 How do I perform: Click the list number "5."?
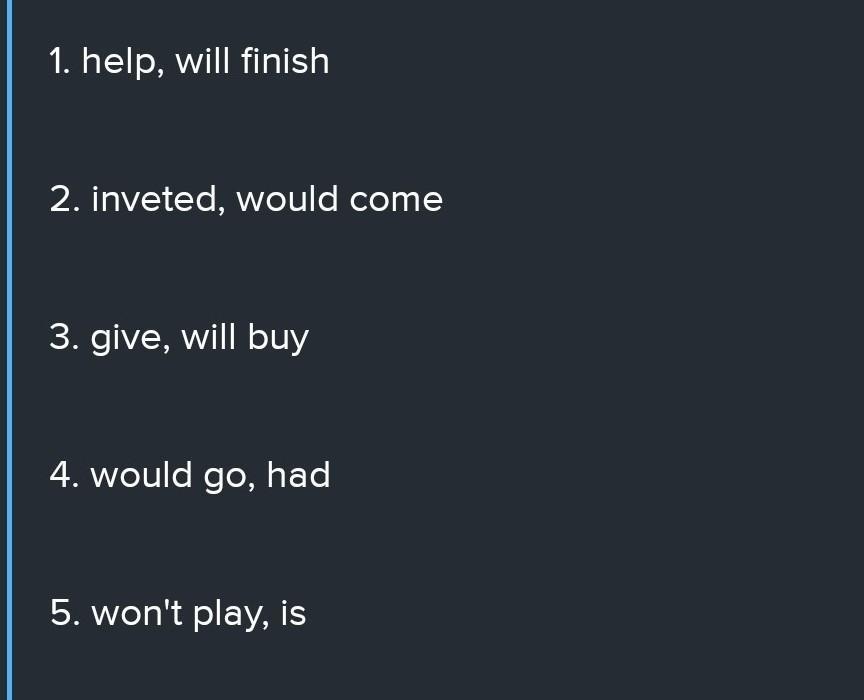(64, 612)
